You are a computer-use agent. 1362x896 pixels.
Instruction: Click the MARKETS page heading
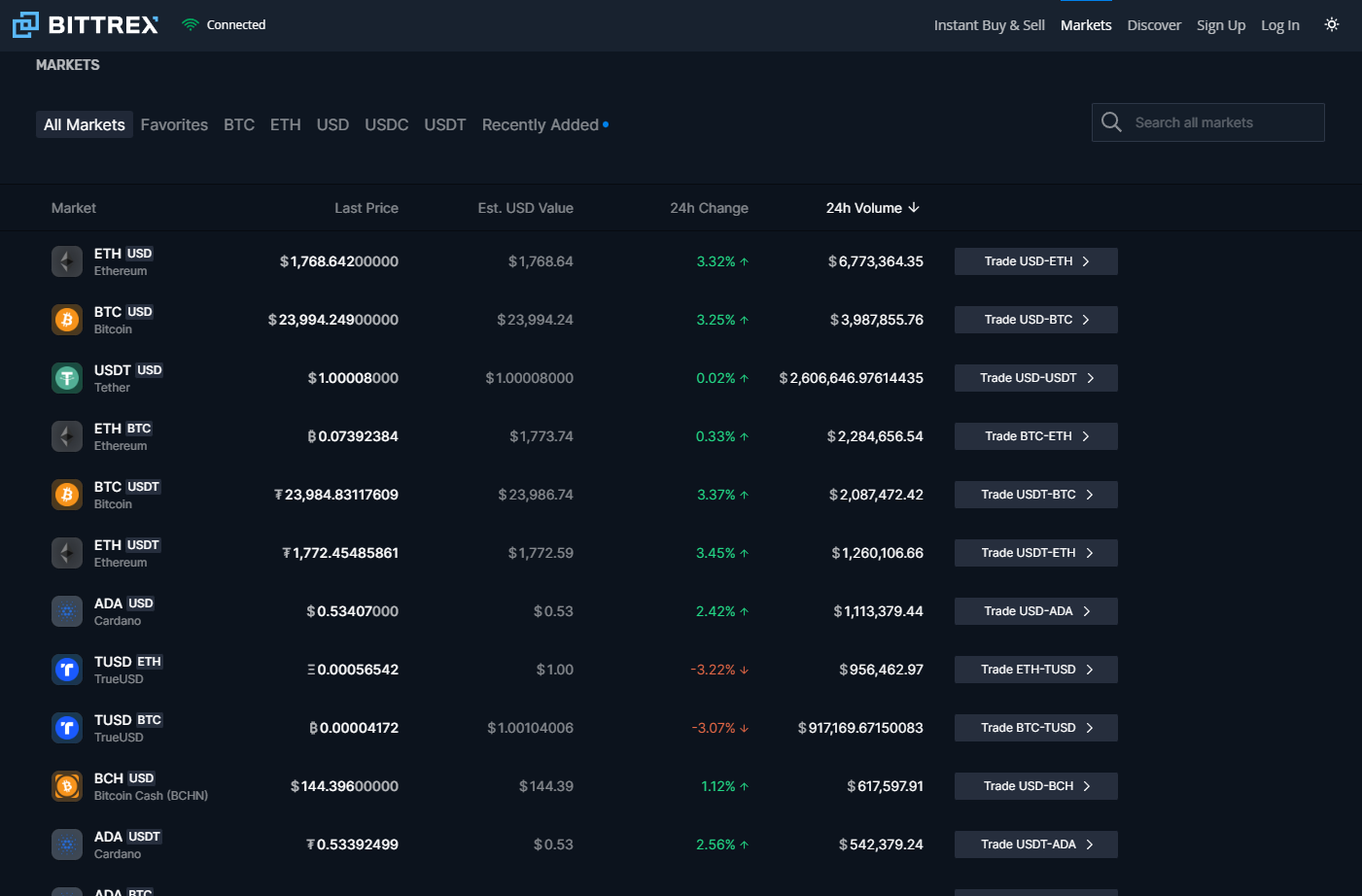pyautogui.click(x=68, y=65)
